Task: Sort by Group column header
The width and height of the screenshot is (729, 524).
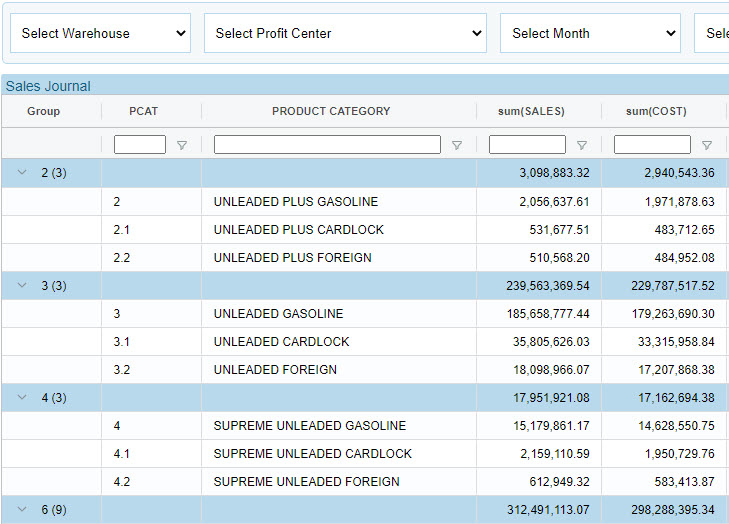Action: pyautogui.click(x=43, y=111)
